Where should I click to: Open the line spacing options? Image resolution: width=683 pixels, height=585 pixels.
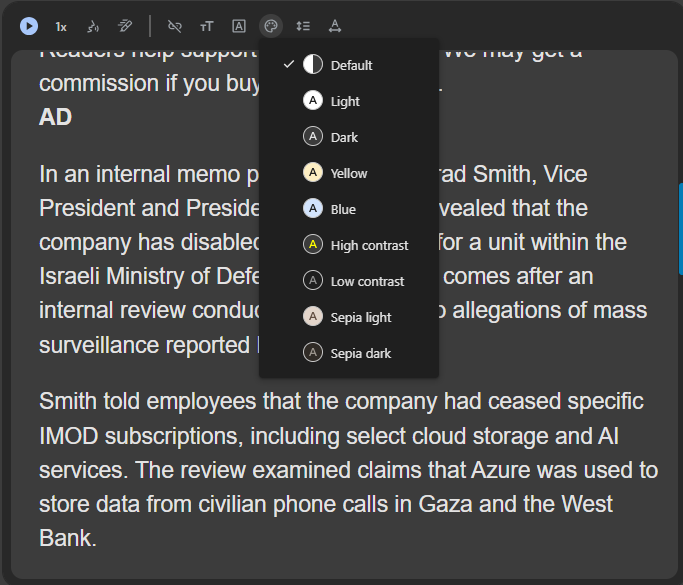pyautogui.click(x=303, y=26)
